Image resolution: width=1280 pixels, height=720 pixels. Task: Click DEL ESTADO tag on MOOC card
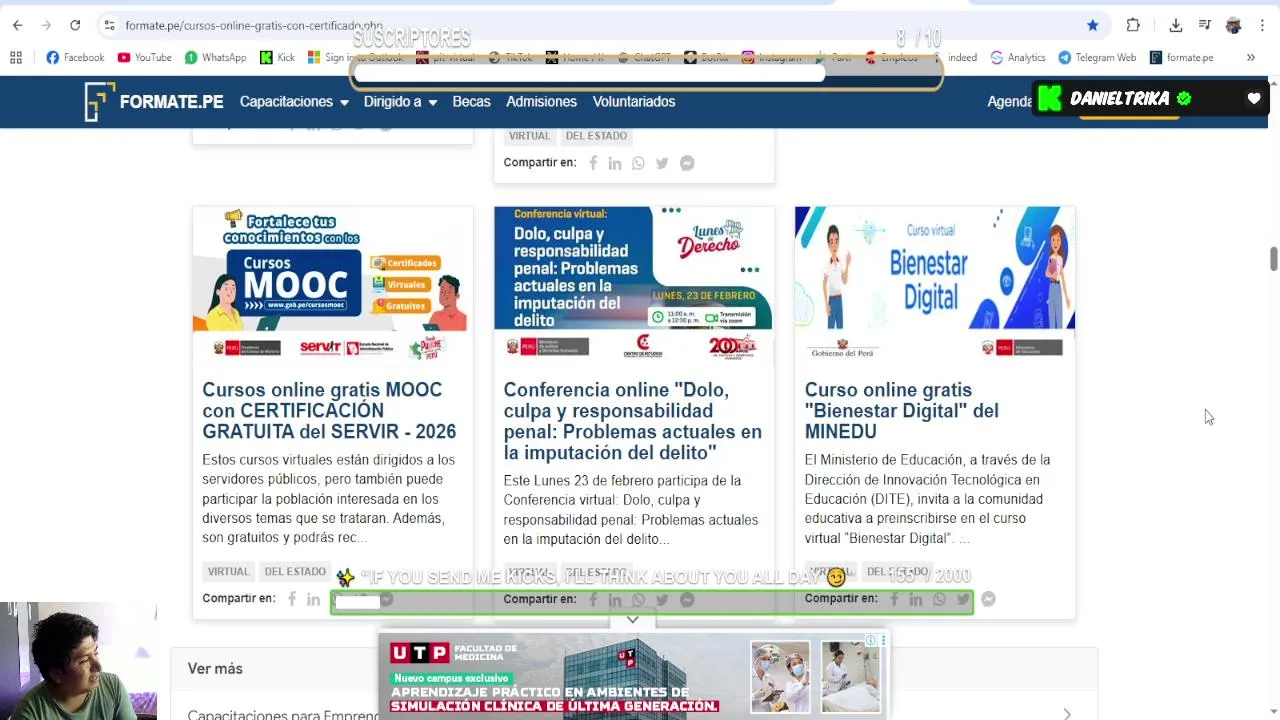coord(295,572)
